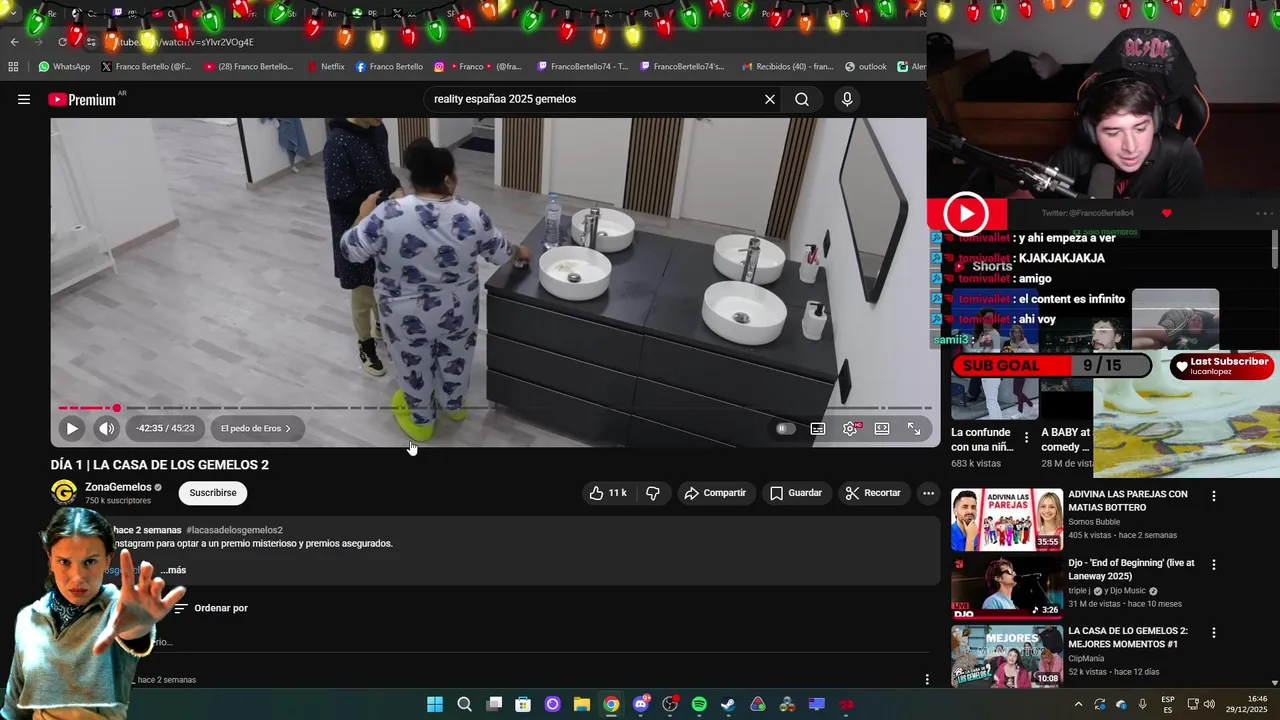Open Microsoft Store from the taskbar
Screen dimensions: 1280x720
point(523,704)
